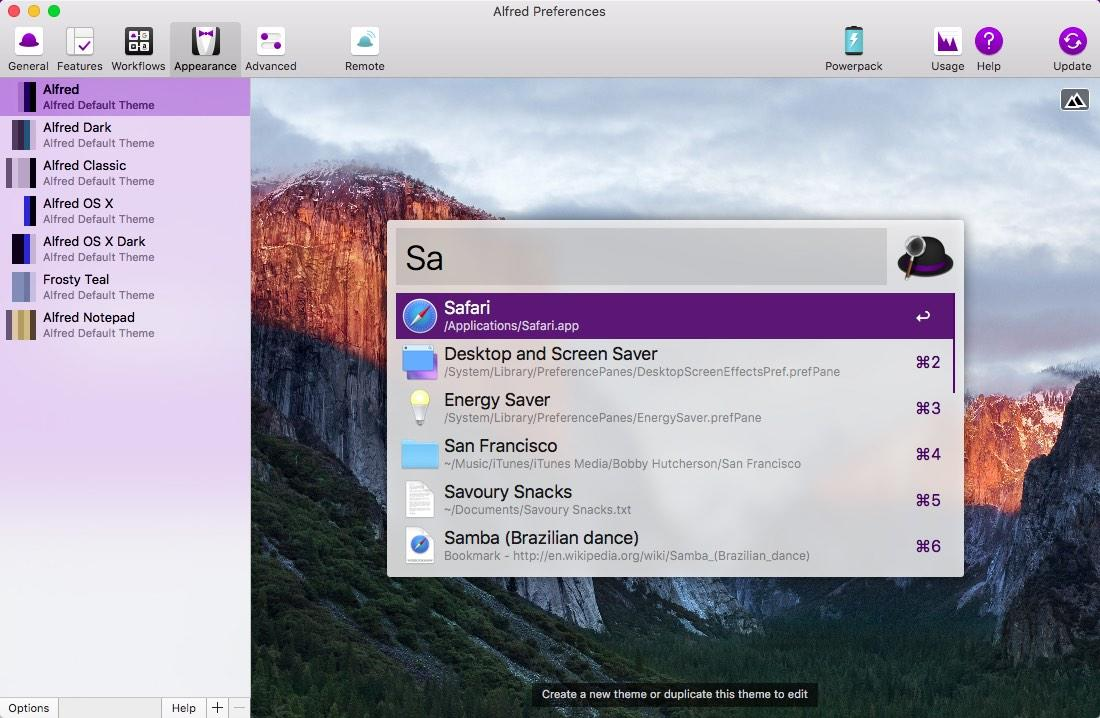The image size is (1100, 718).
Task: Select the Samba (Brazilian dance) bookmark
Action: coord(673,546)
